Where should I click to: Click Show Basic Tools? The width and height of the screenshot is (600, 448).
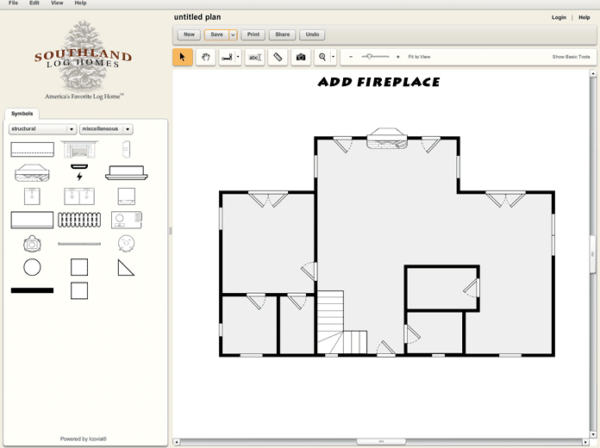[571, 57]
